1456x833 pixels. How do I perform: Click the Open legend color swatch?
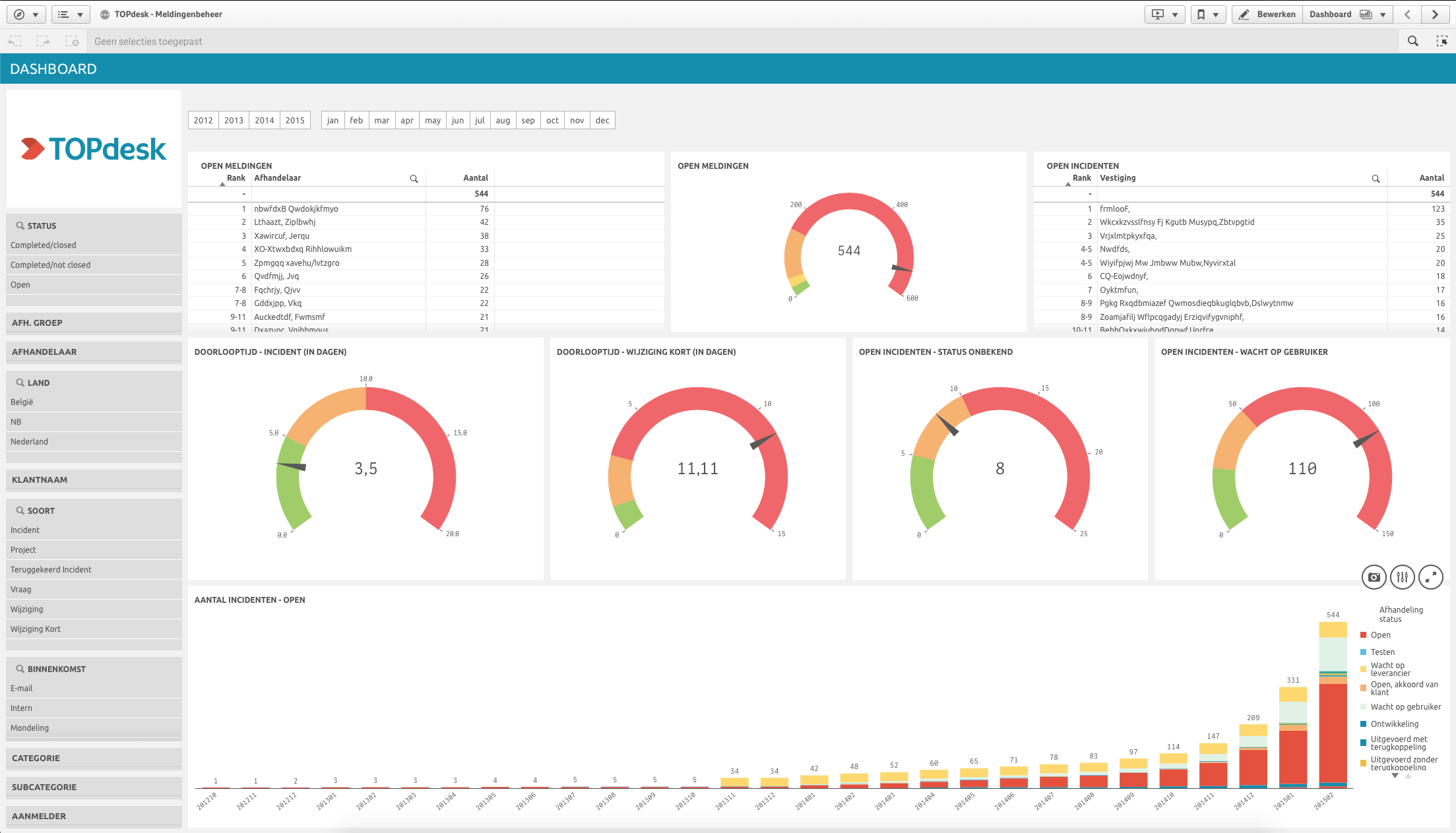1363,635
